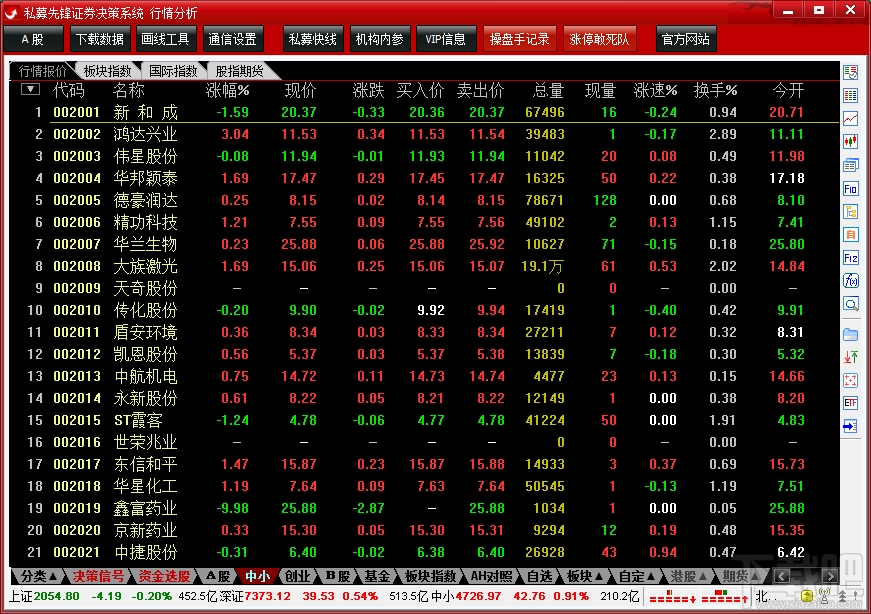Click the F12 trading icon
The width and height of the screenshot is (871, 614).
[850, 258]
